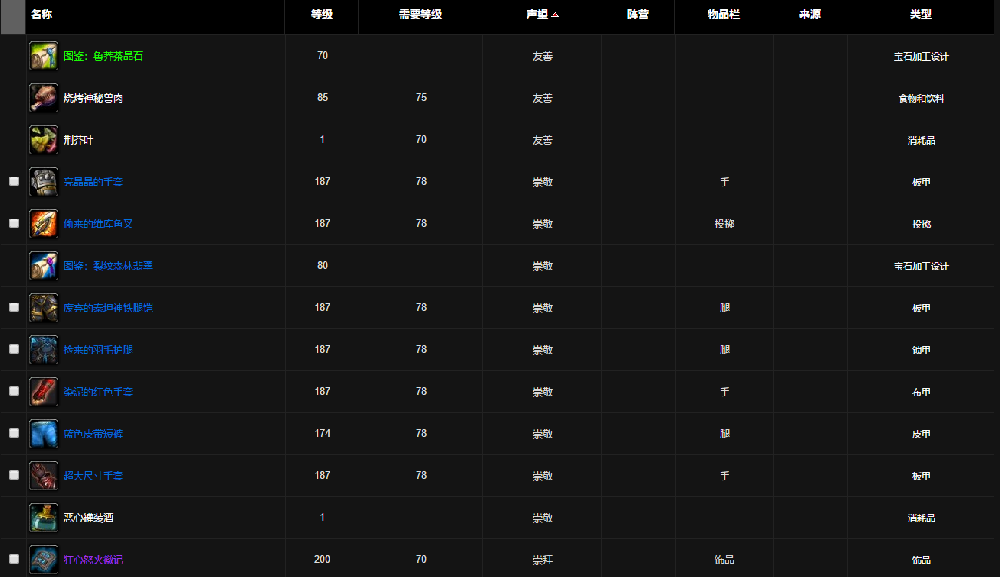1000x577 pixels.
Task: Click the 类型 column header
Action: point(920,15)
